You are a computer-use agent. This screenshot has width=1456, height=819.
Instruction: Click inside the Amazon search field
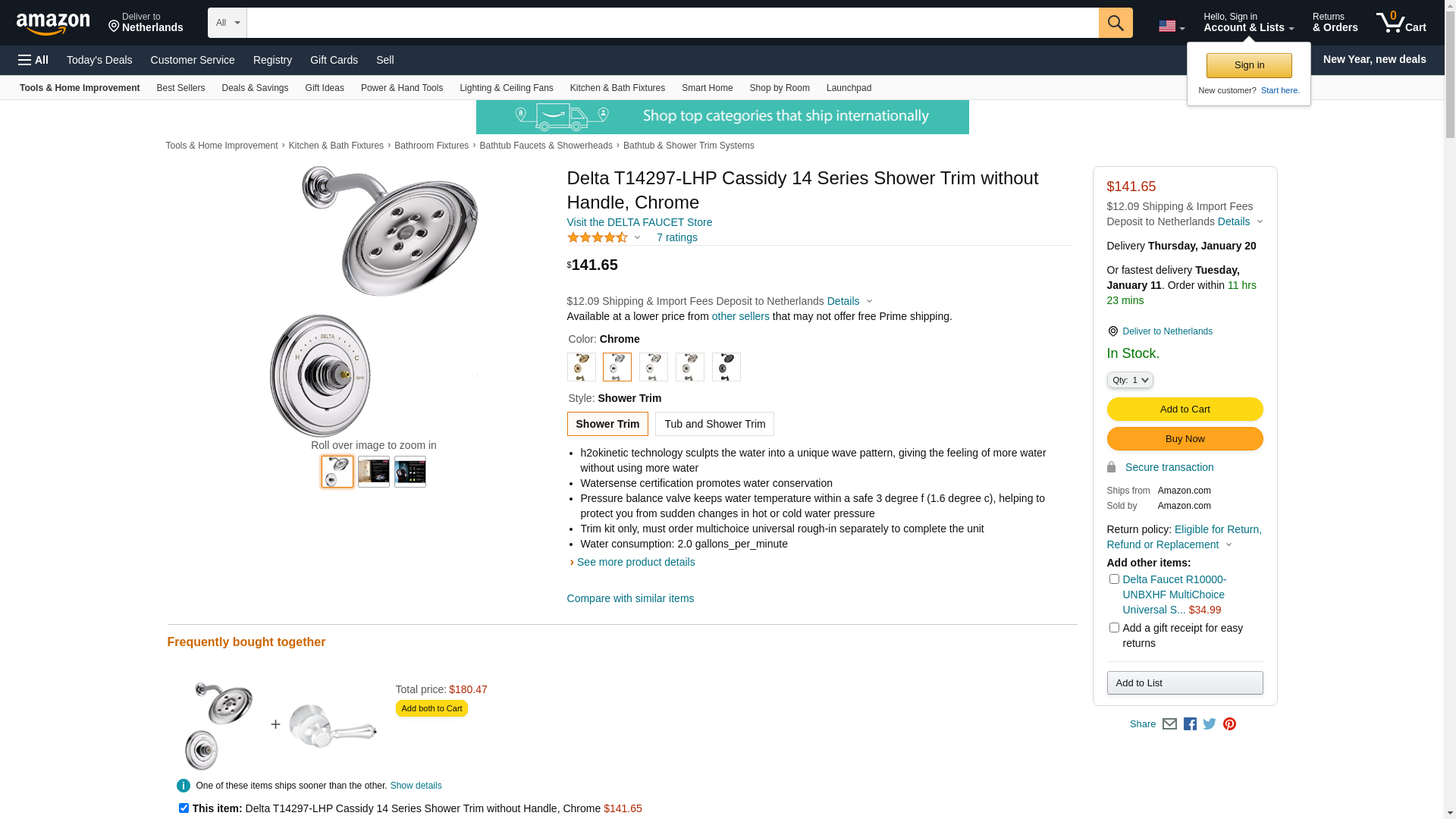[x=672, y=23]
